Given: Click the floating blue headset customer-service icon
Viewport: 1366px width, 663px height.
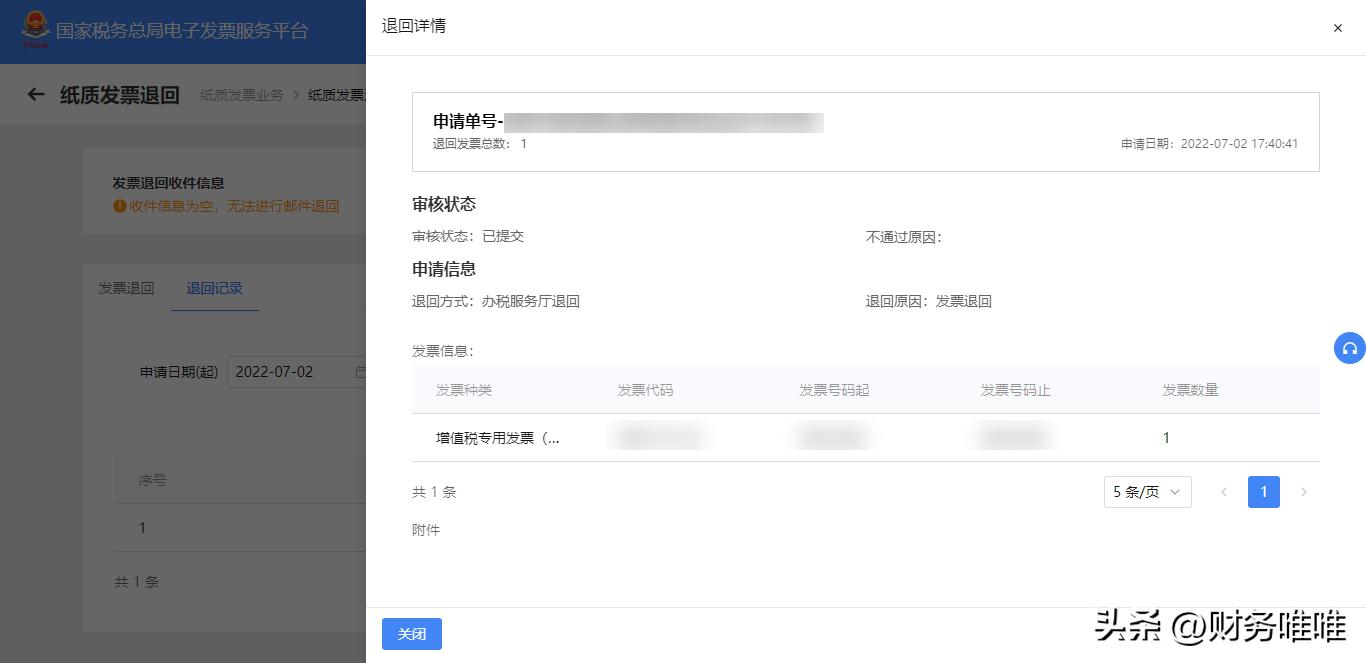Looking at the screenshot, I should point(1349,348).
